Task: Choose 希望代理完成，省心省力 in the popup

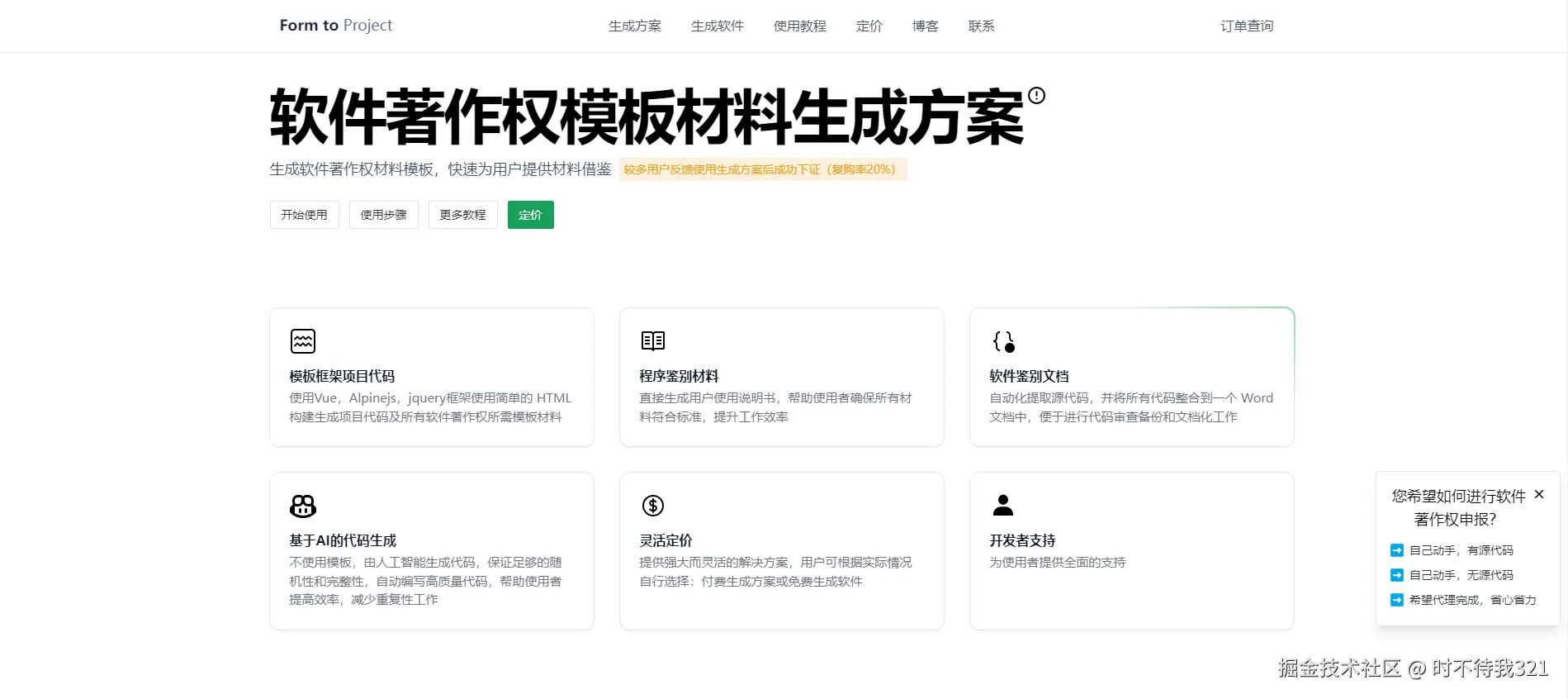Action: [x=1472, y=600]
